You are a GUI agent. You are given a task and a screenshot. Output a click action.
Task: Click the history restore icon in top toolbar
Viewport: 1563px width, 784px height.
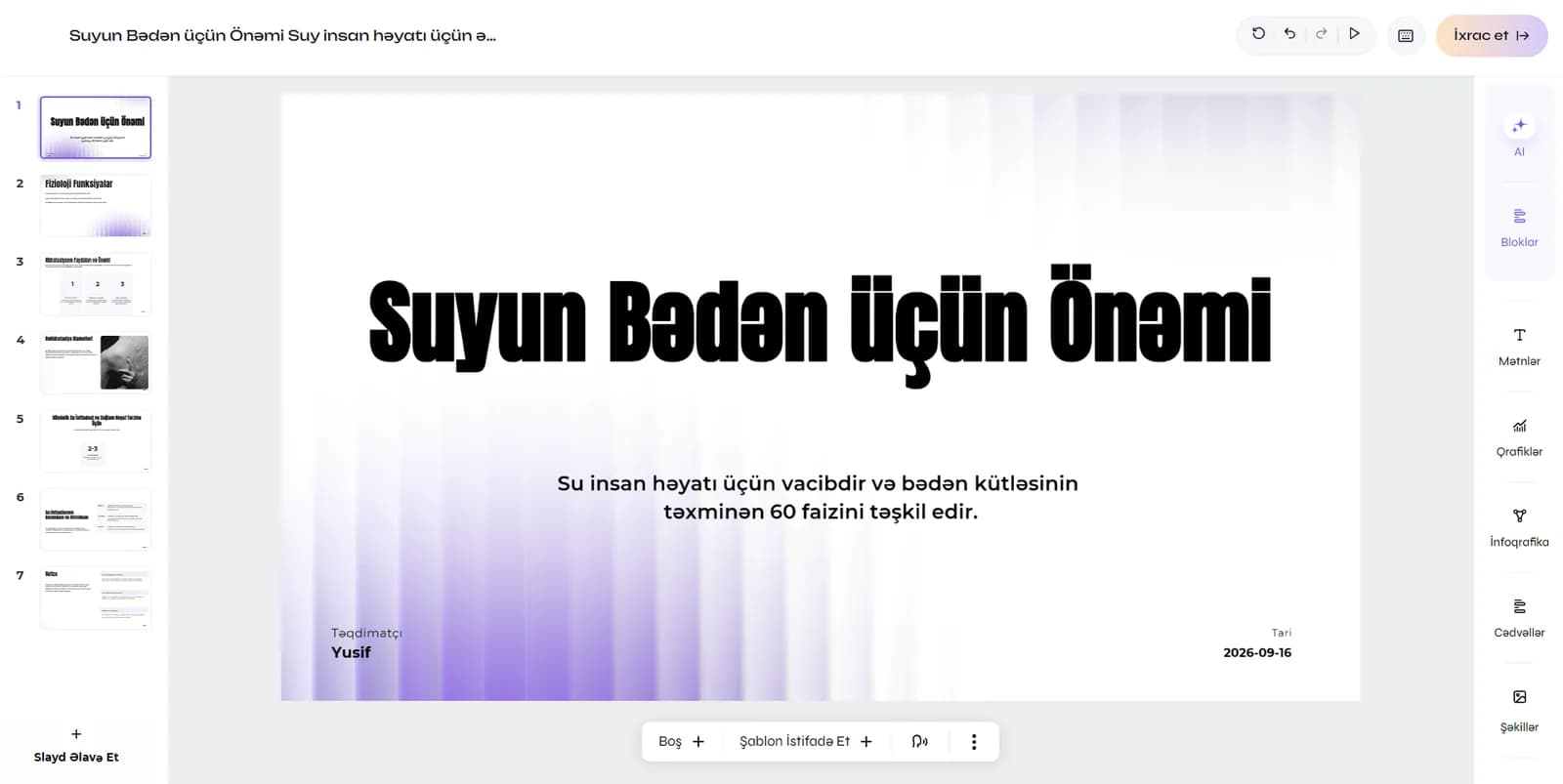1258,34
